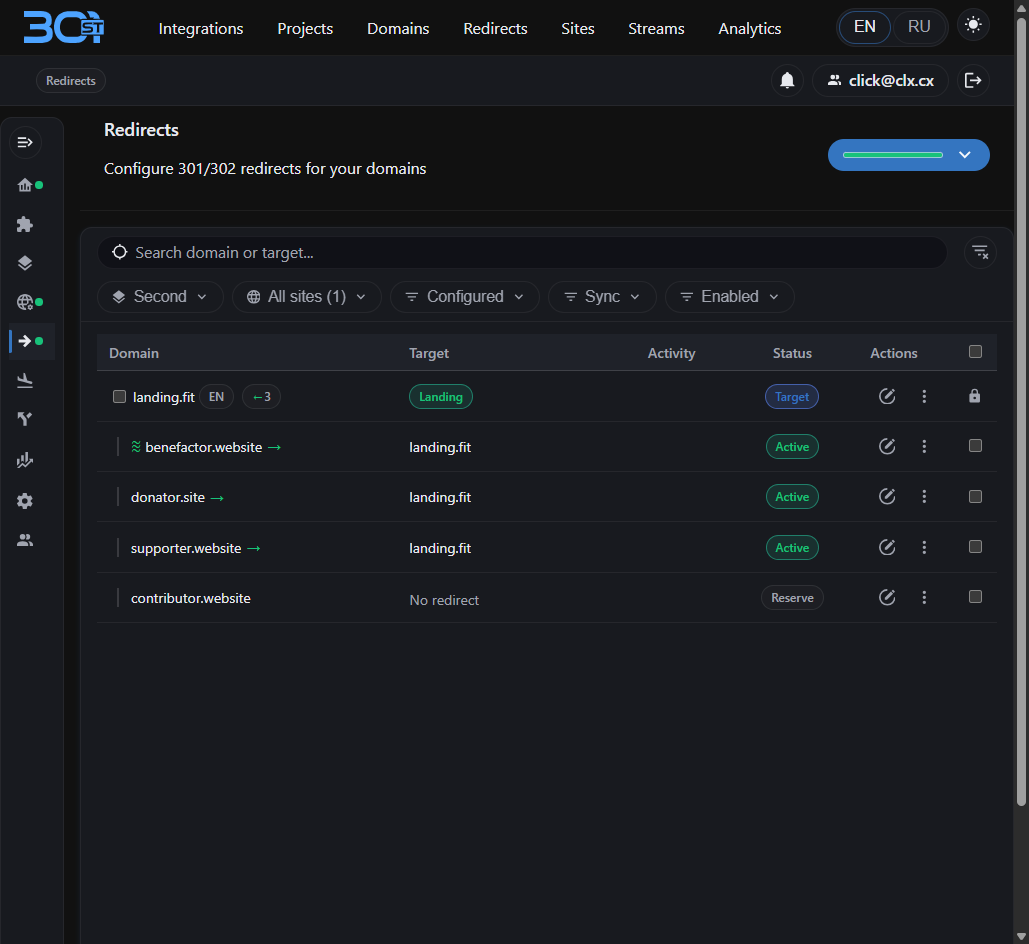Screen dimensions: 1029x944
Task: Click the logout icon in header
Action: (x=972, y=80)
